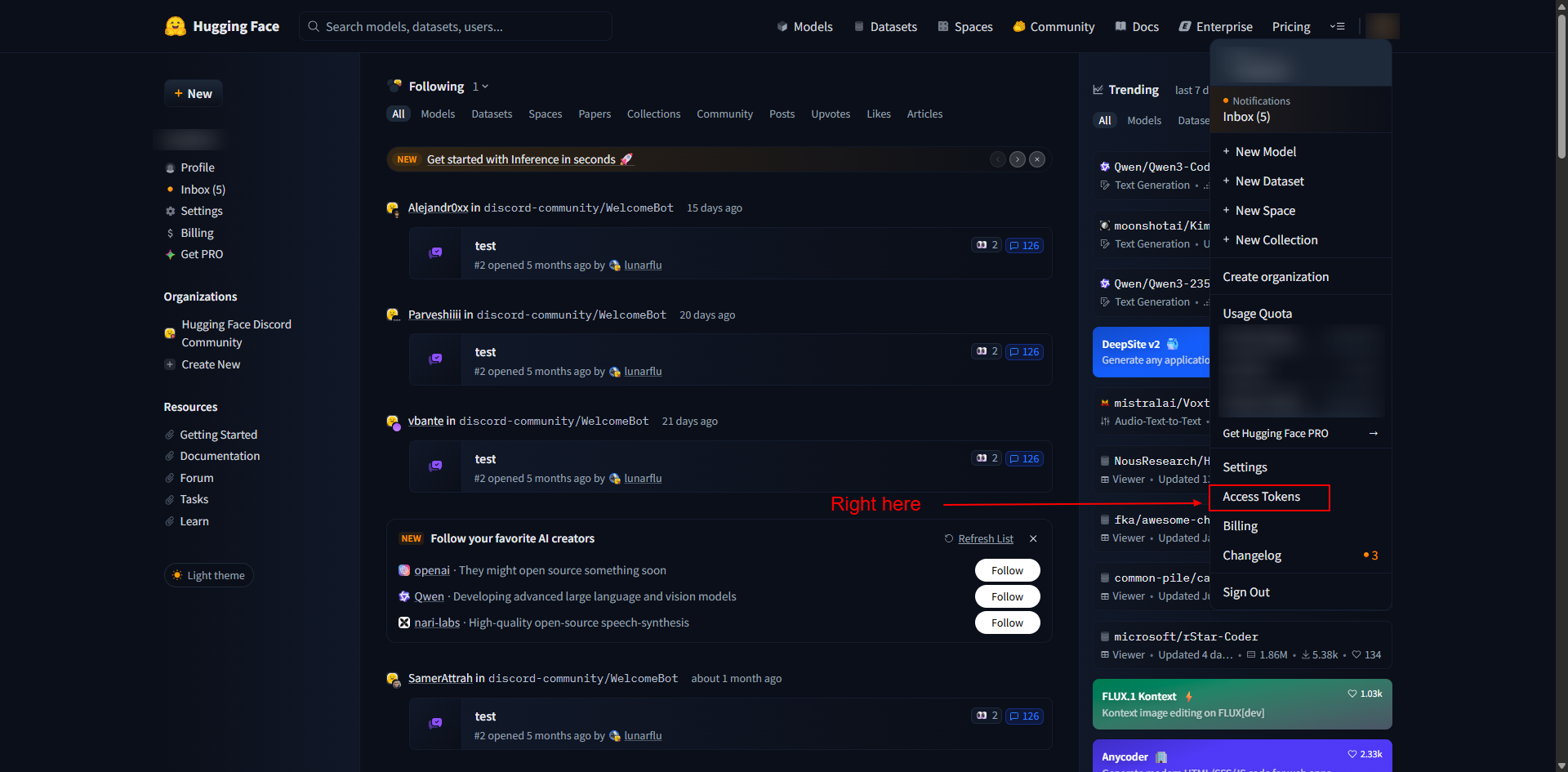Open the more options menu icon in navbar
Image resolution: width=1568 pixels, height=772 pixels.
tap(1337, 26)
